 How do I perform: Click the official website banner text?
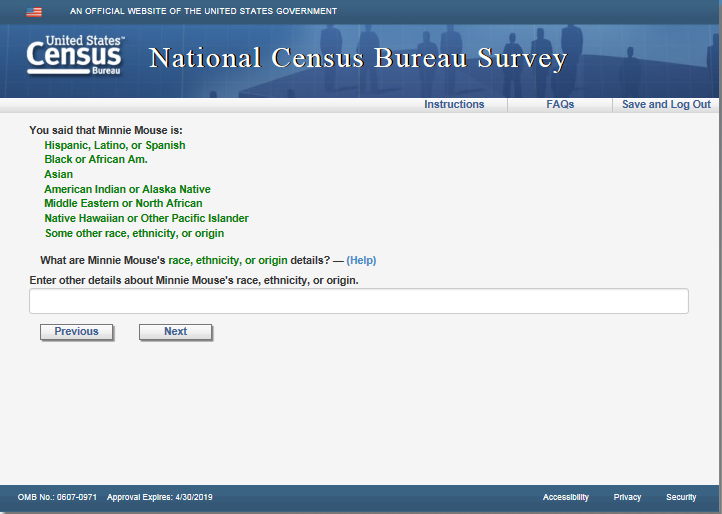[204, 11]
